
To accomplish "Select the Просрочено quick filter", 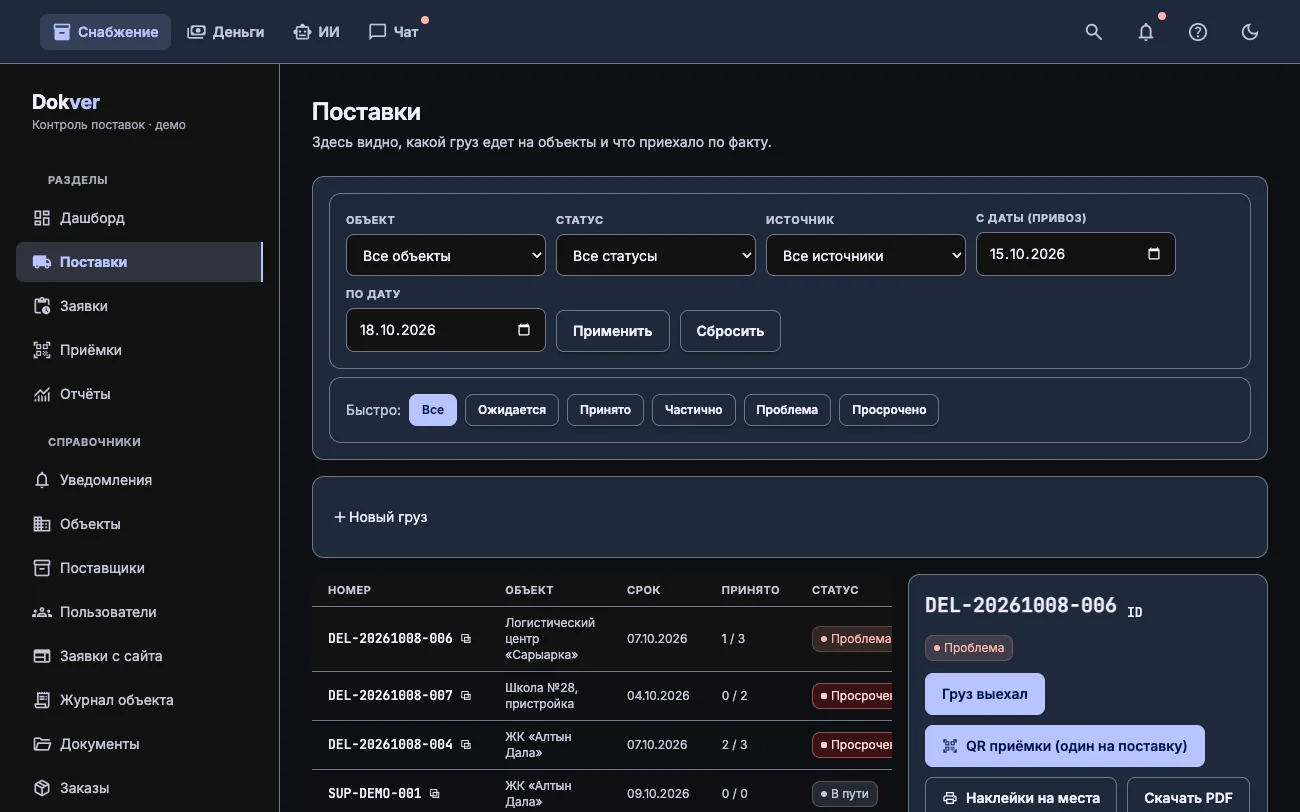I will tap(889, 410).
